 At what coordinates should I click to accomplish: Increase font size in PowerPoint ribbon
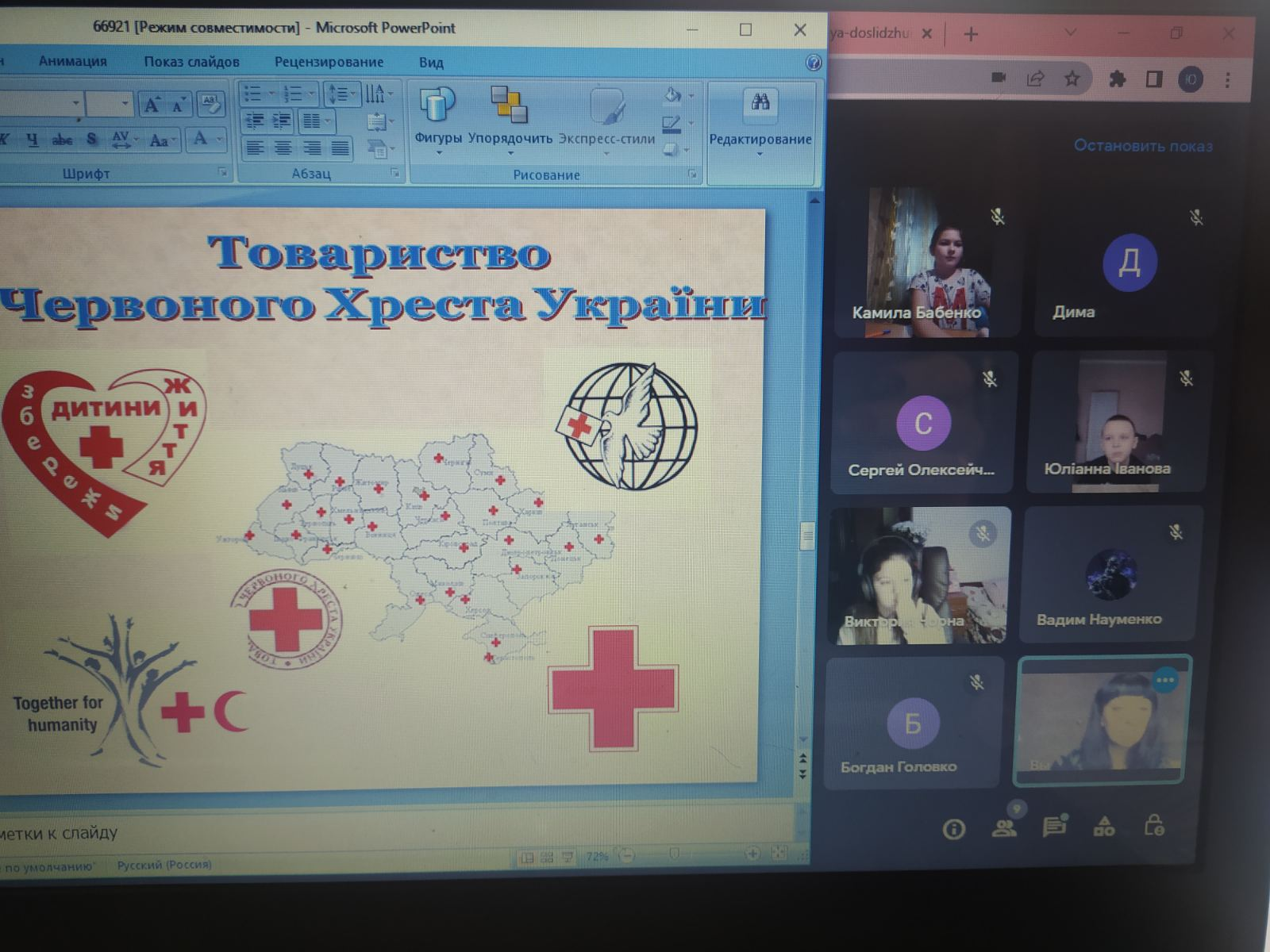pyautogui.click(x=151, y=104)
